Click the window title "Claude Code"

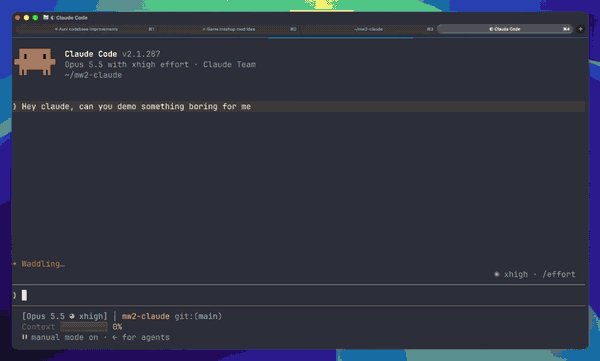tap(72, 18)
